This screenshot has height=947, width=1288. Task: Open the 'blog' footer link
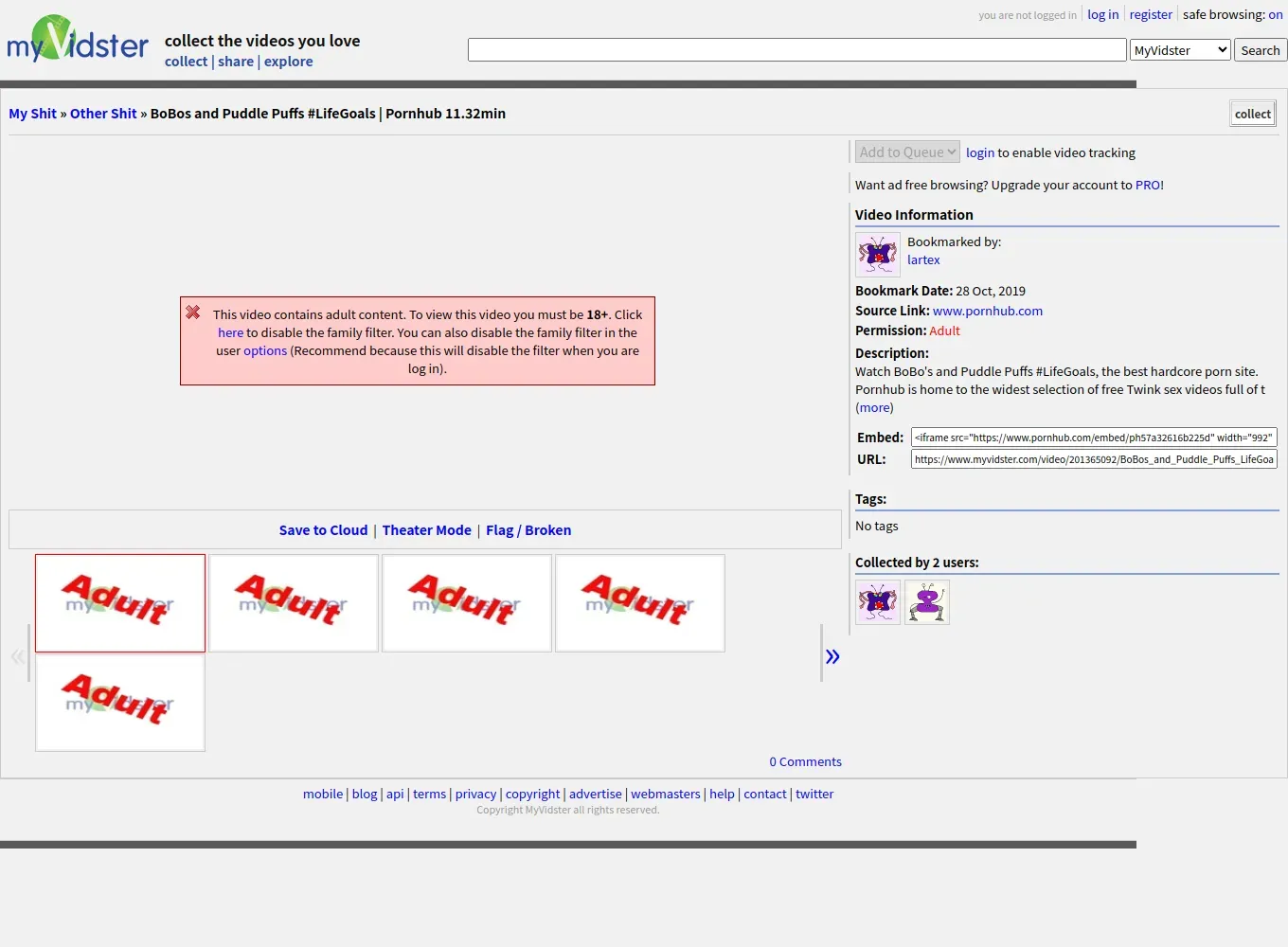click(x=365, y=795)
